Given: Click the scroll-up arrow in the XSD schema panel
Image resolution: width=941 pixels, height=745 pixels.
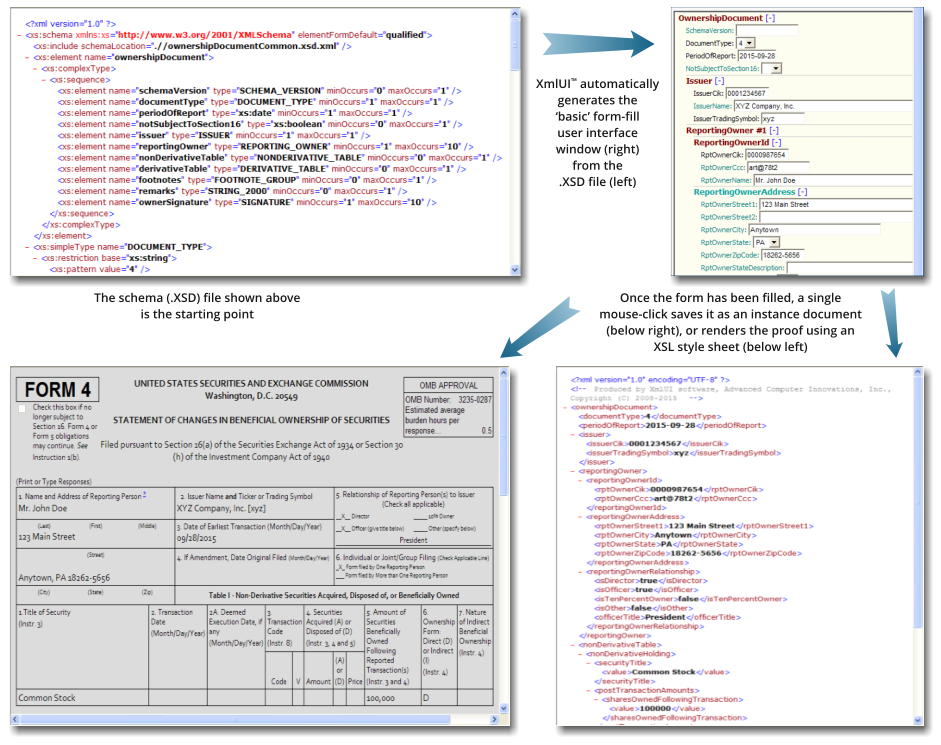Looking at the screenshot, I should click(514, 13).
